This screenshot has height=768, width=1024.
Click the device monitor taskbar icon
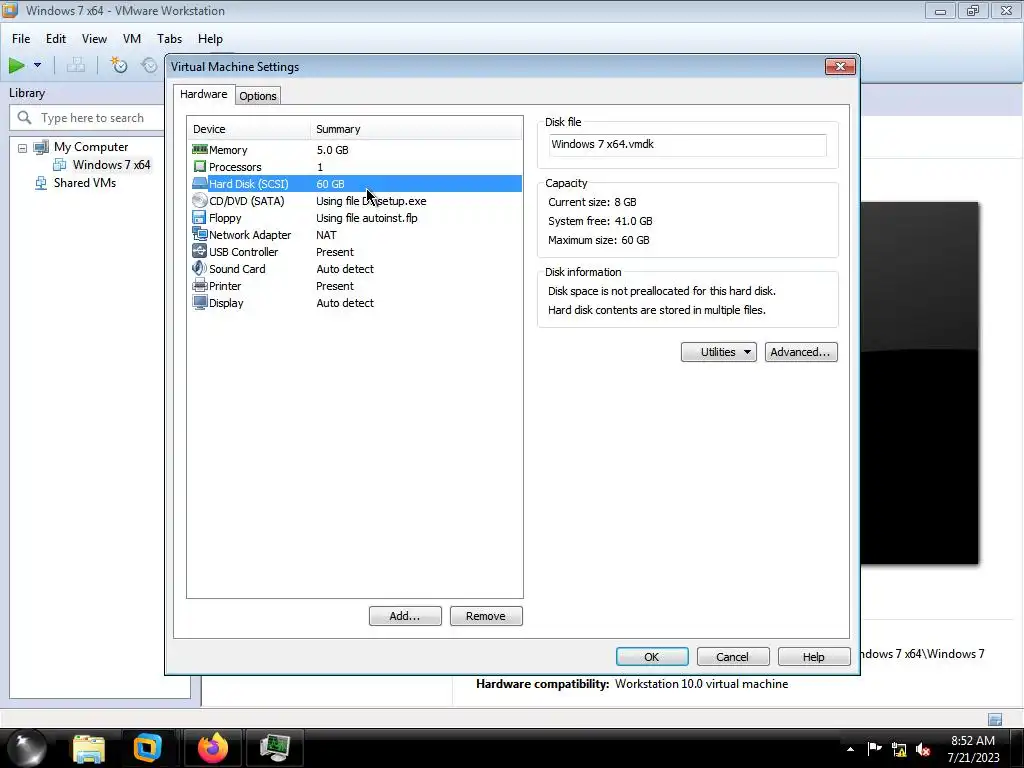(275, 748)
